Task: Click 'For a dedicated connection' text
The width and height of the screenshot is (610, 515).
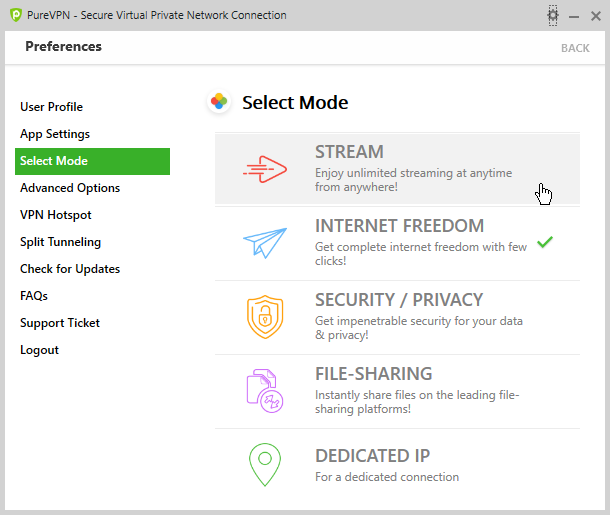Action: point(387,477)
